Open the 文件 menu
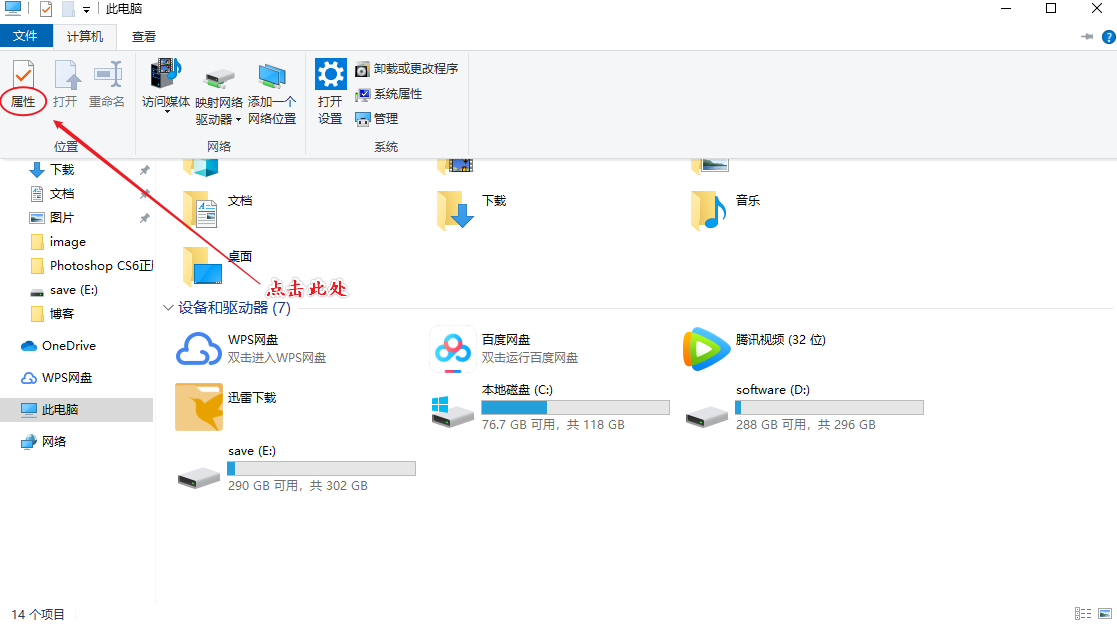Viewport: 1117px width, 625px height. pyautogui.click(x=26, y=34)
